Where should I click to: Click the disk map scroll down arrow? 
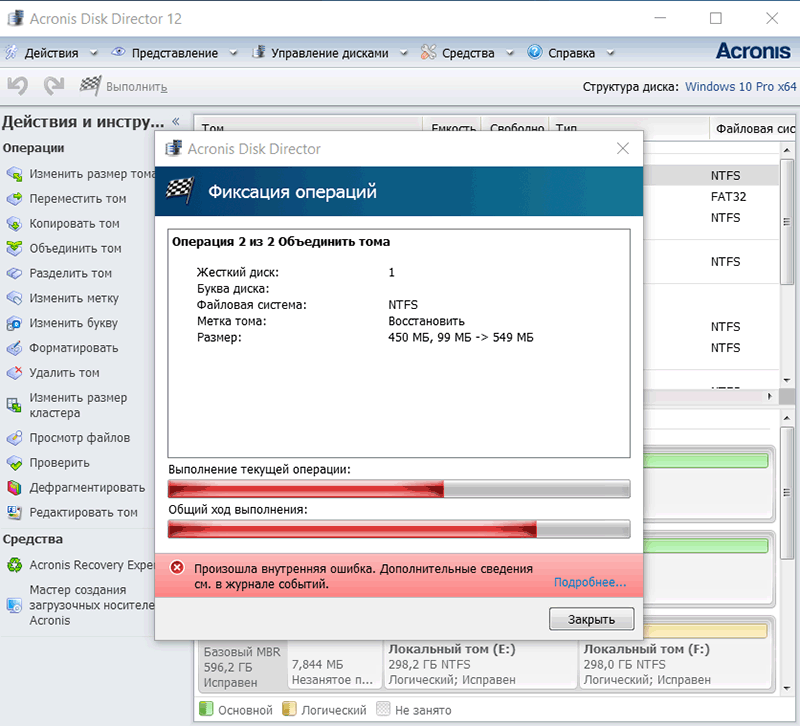tap(787, 688)
